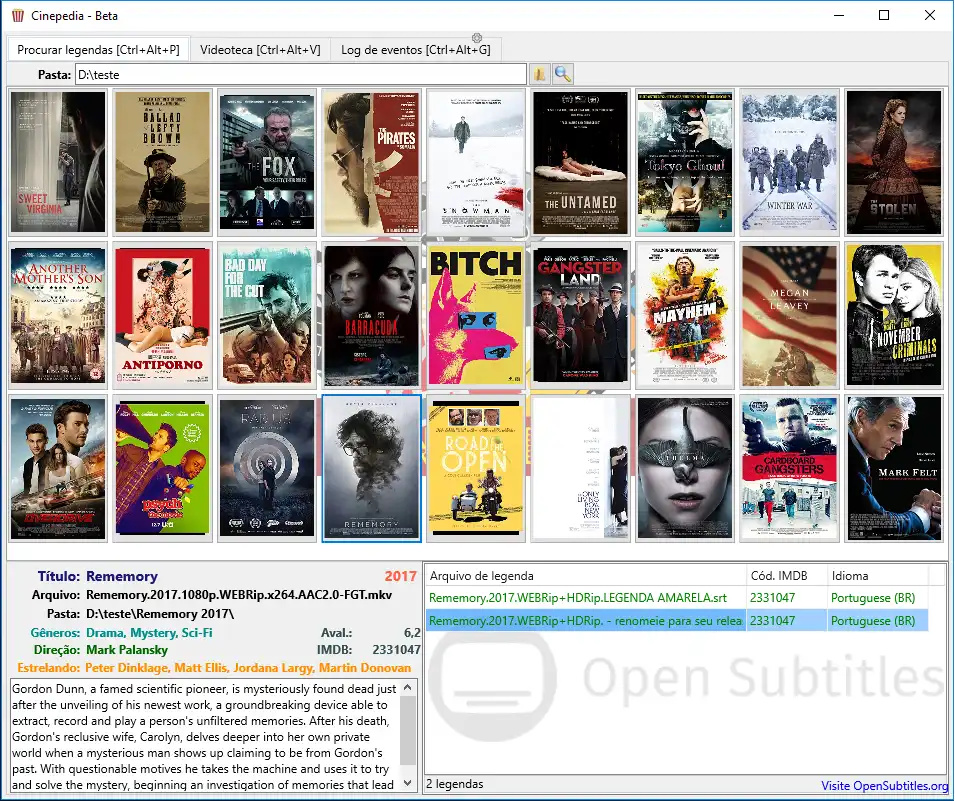The width and height of the screenshot is (955, 801).
Task: Click the synopsis text about Gordon Dunn
Action: pyautogui.click(x=205, y=736)
